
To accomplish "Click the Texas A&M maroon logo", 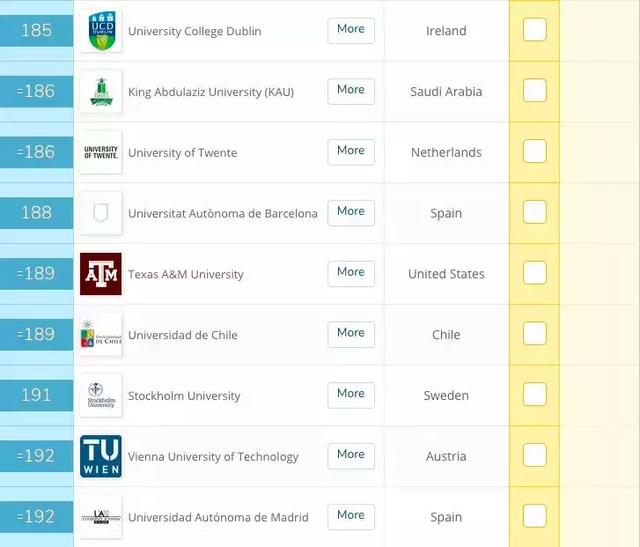I will (101, 274).
